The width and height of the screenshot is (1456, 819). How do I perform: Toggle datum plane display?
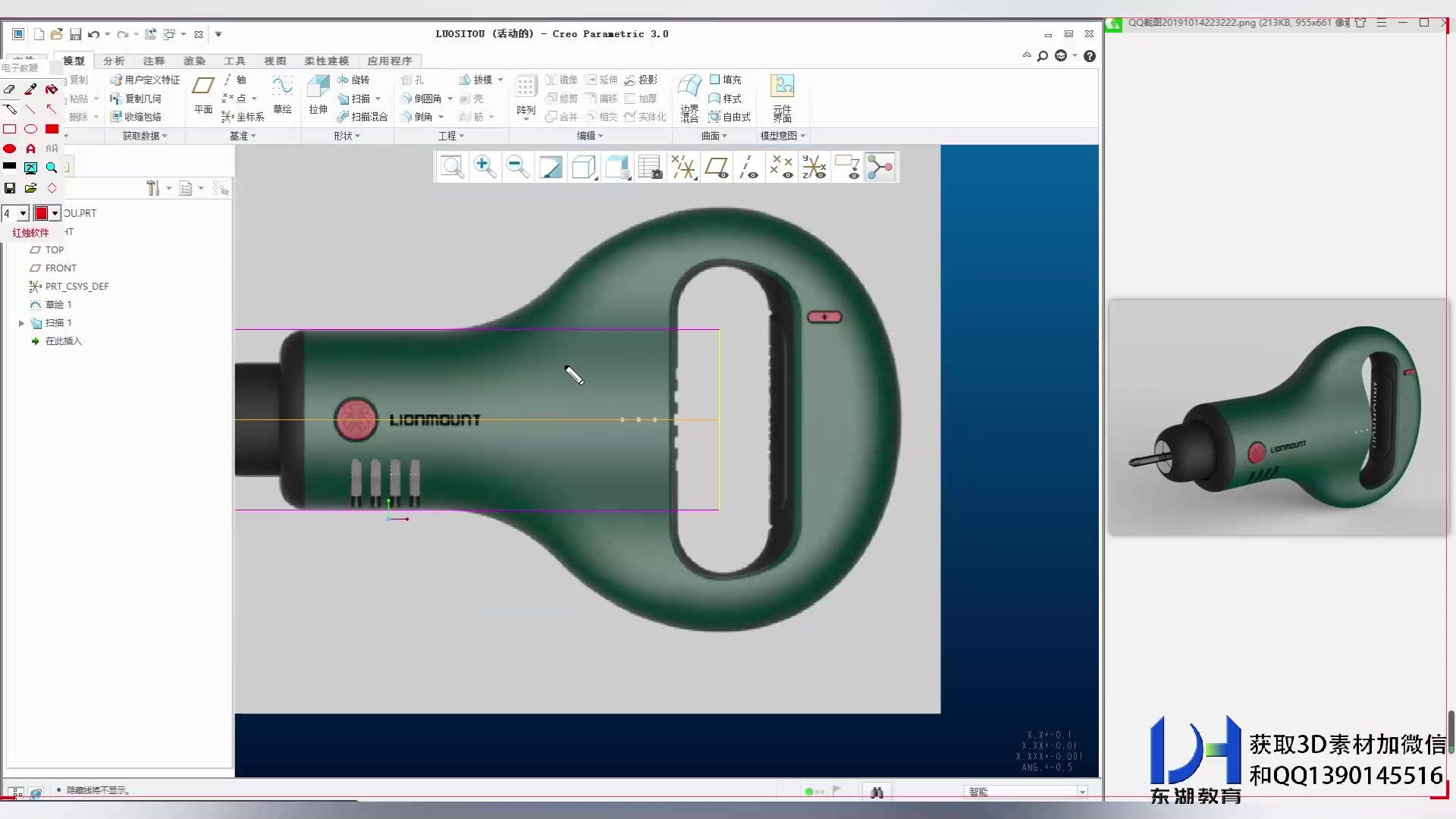click(x=717, y=167)
